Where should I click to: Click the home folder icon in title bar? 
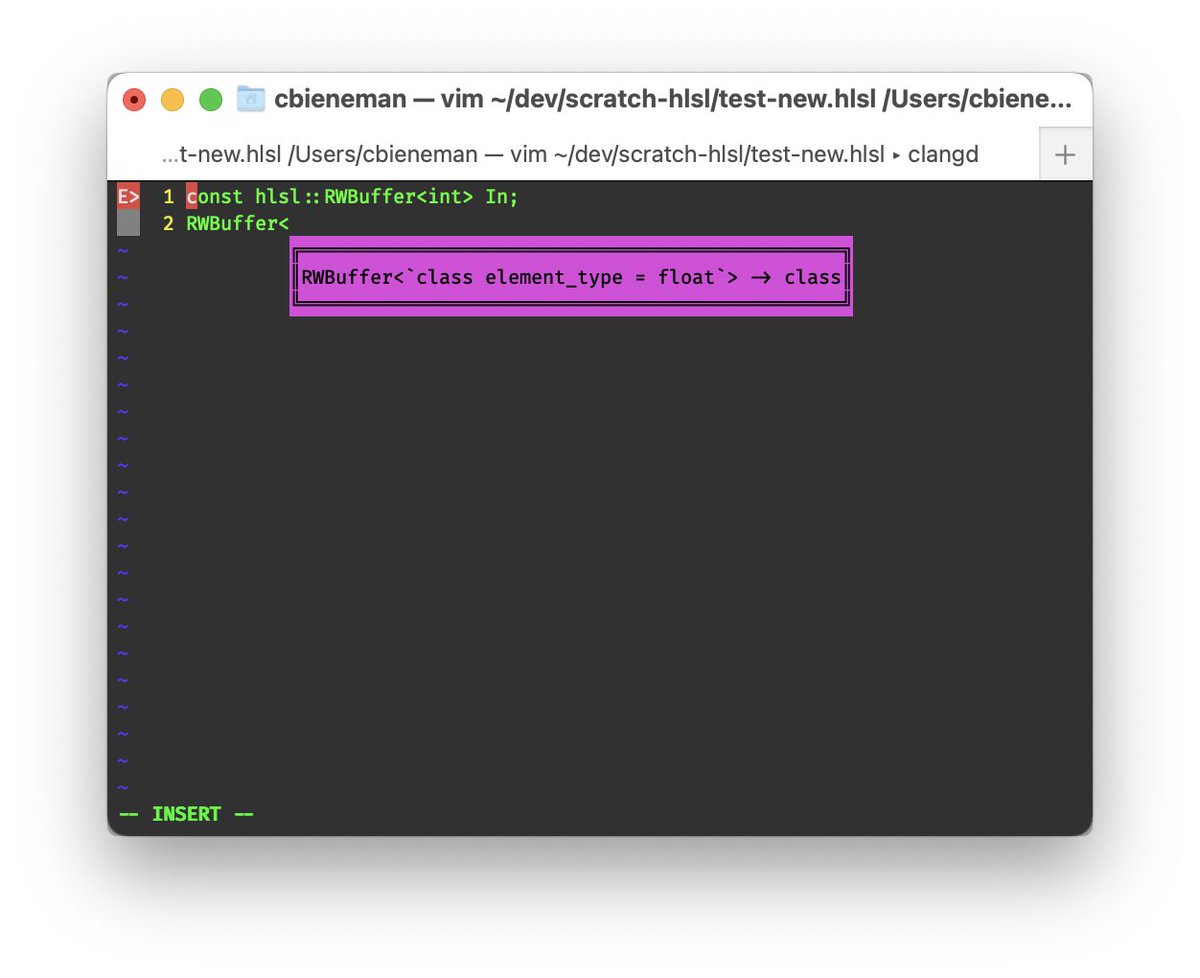pyautogui.click(x=250, y=98)
